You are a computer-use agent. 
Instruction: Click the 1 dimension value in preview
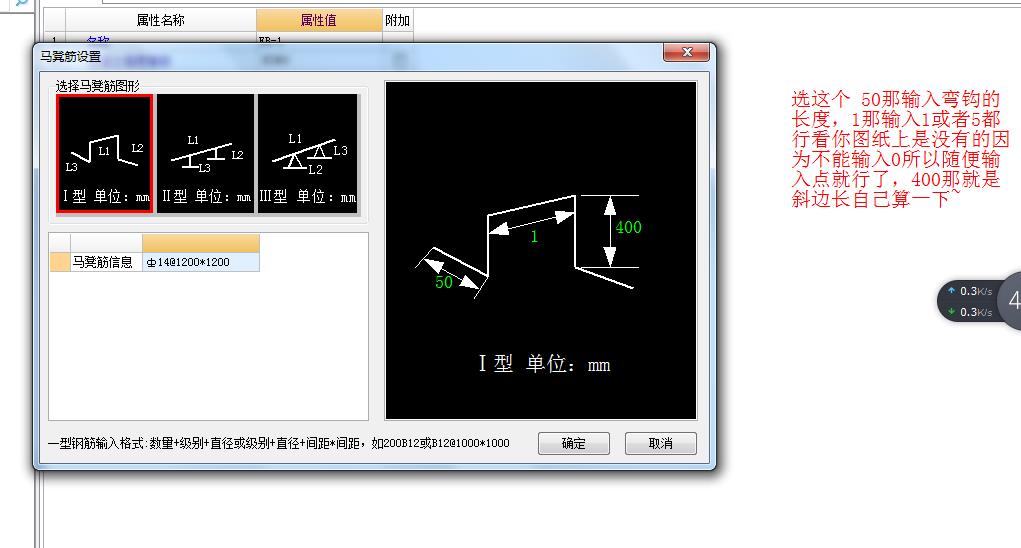[534, 237]
